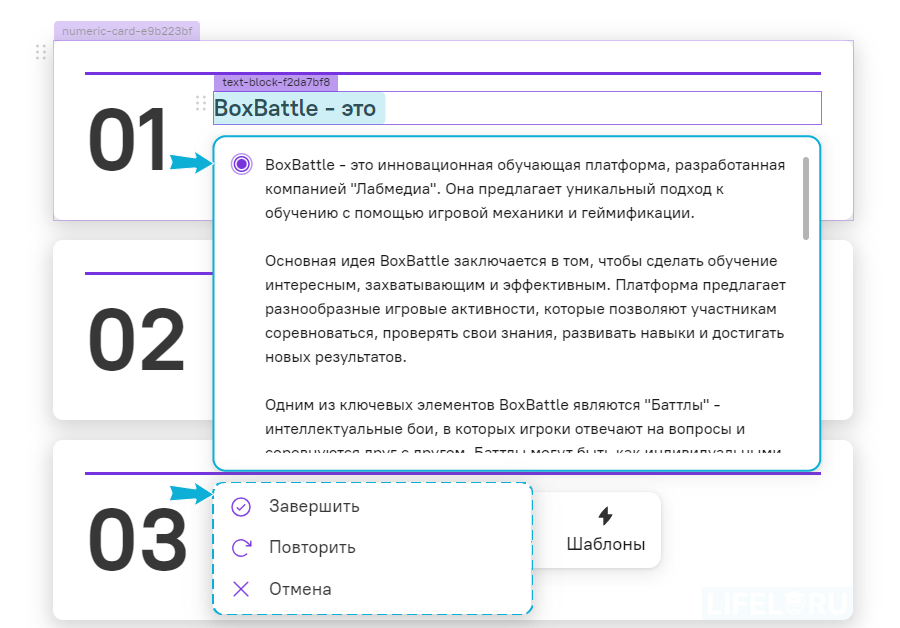Select "Повторить" in the popup menu

click(313, 548)
